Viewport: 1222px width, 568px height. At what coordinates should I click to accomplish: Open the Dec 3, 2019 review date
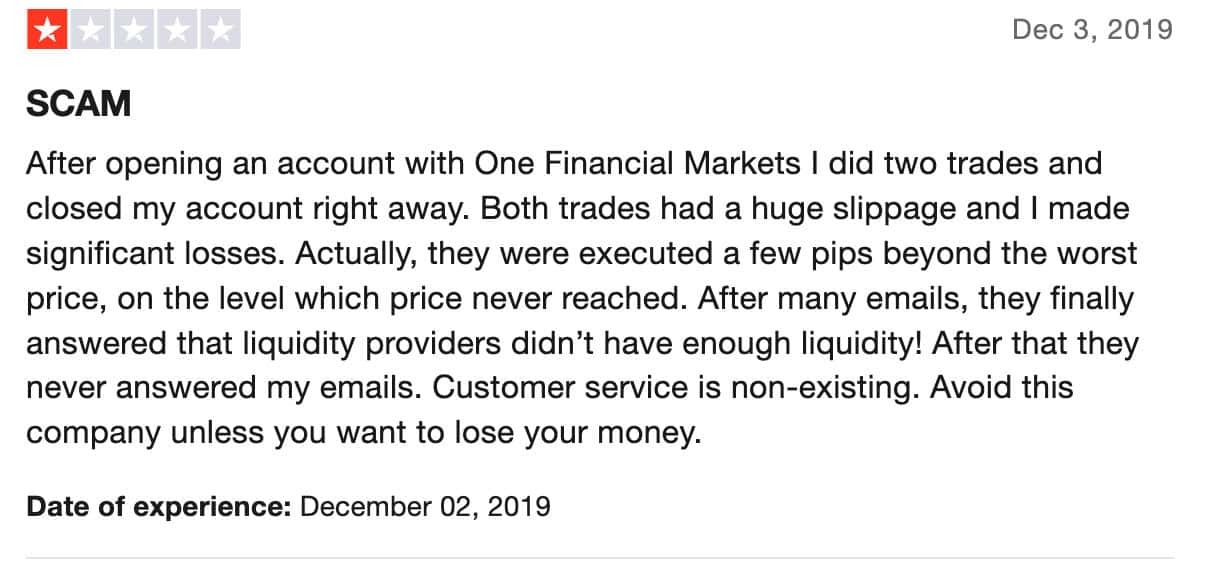click(x=1092, y=29)
